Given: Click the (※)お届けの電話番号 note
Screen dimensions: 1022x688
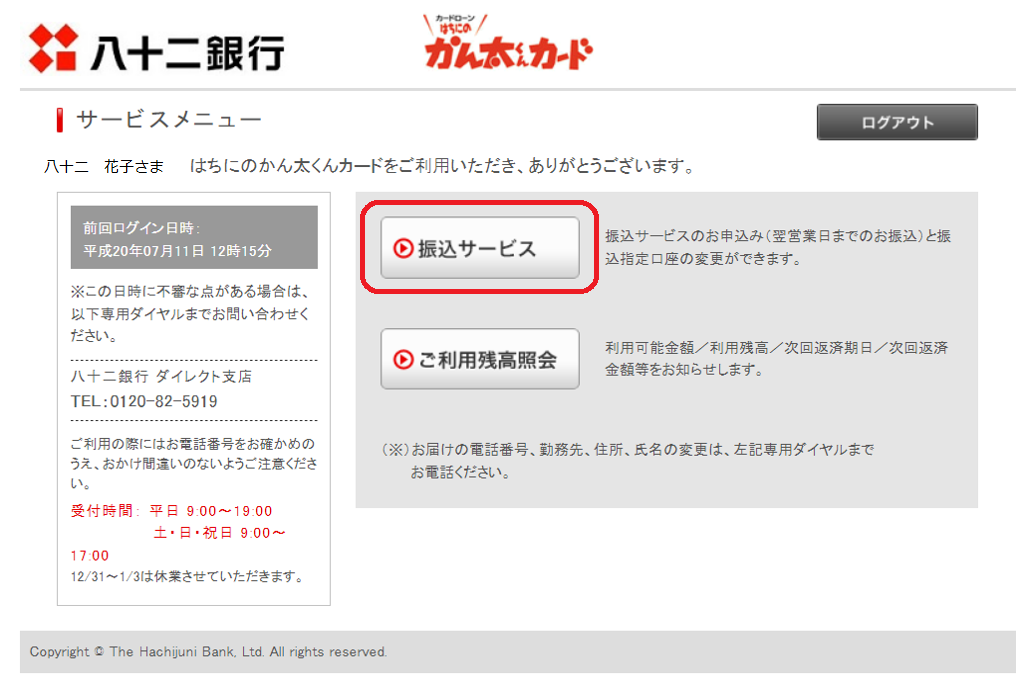Looking at the screenshot, I should [x=628, y=461].
